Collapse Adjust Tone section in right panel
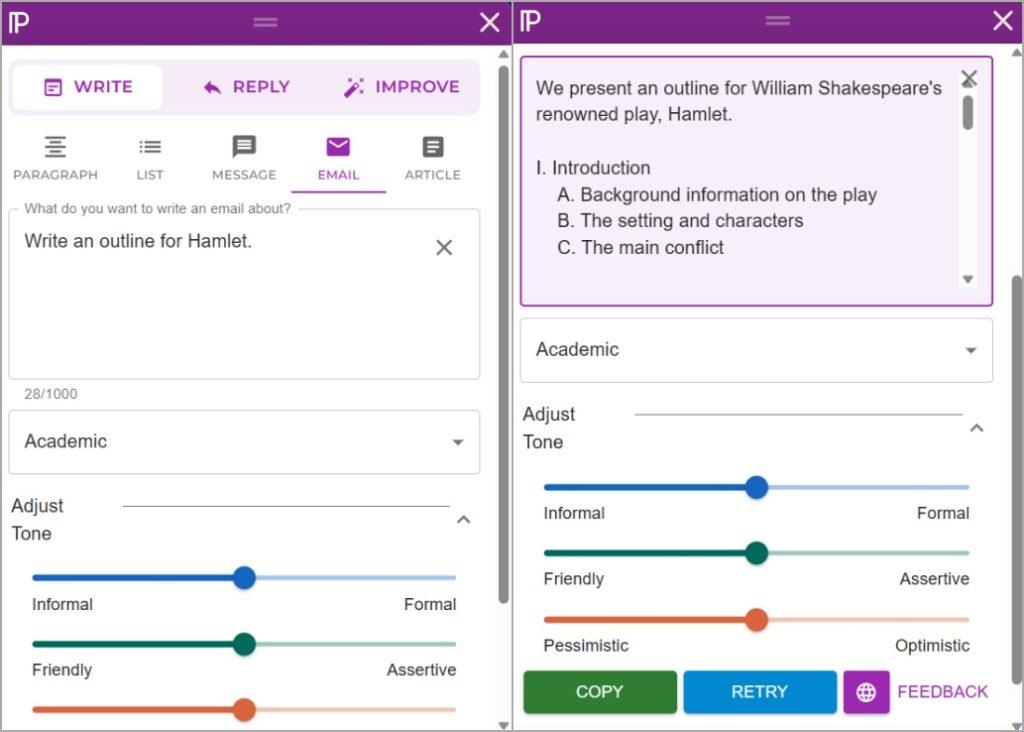 point(977,428)
